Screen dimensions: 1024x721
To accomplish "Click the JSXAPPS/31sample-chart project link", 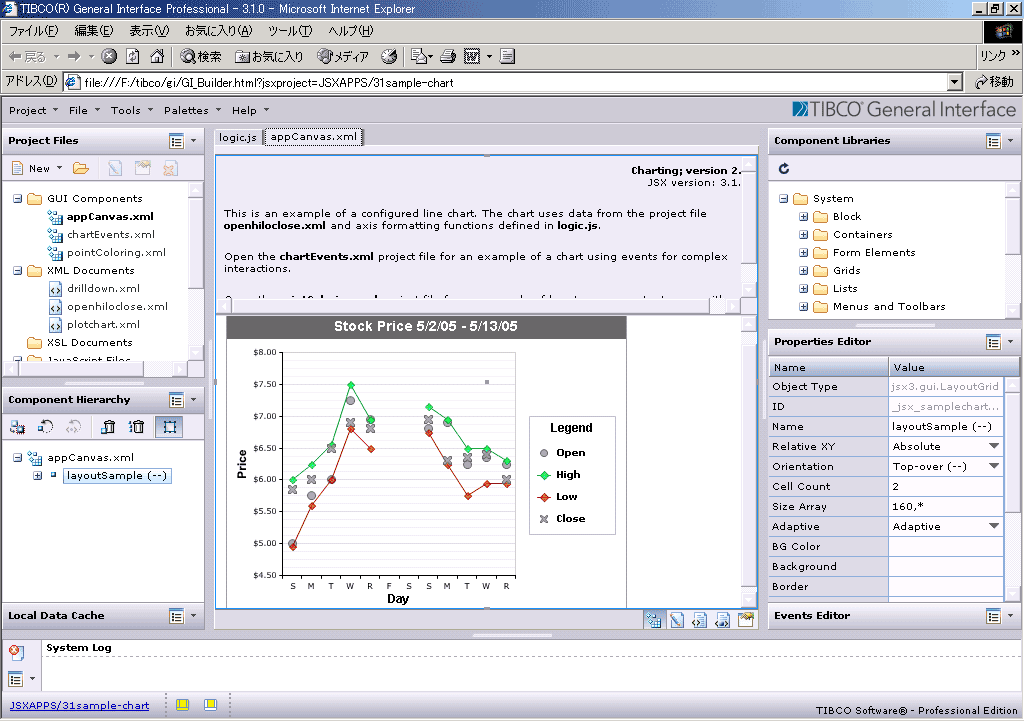I will pyautogui.click(x=79, y=705).
